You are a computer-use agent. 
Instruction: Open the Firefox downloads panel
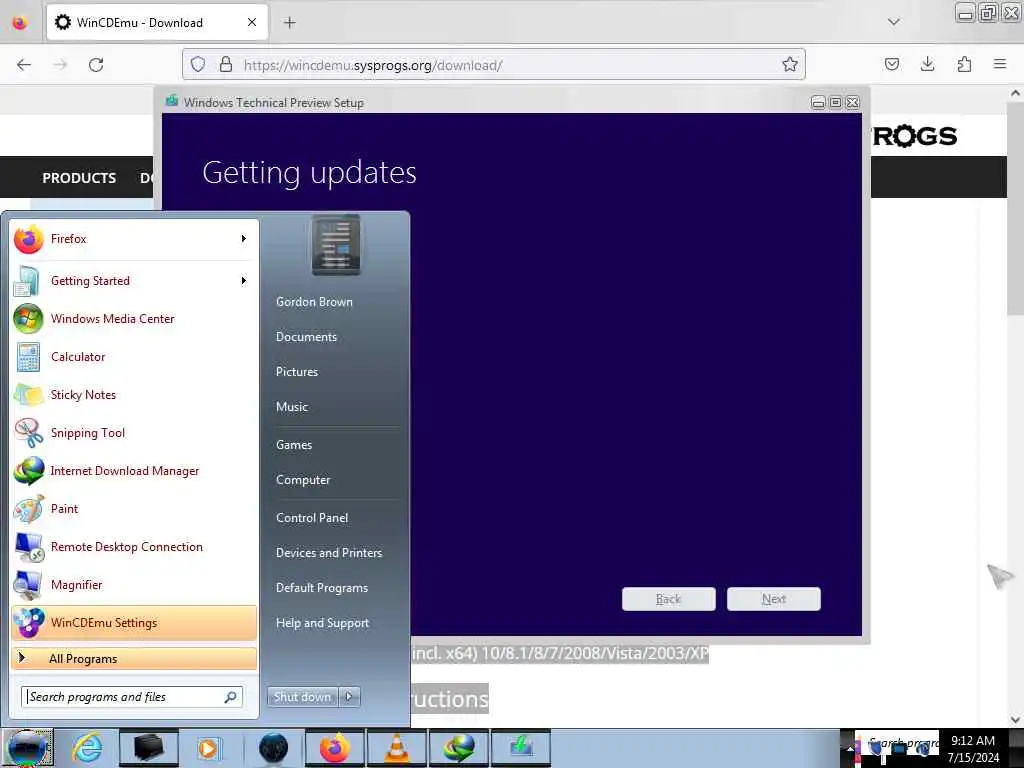point(927,64)
